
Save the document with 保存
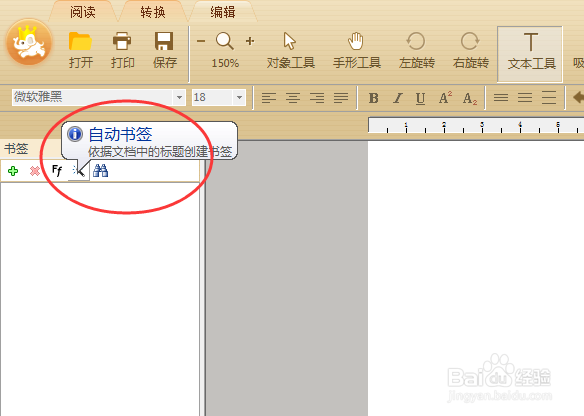165,50
